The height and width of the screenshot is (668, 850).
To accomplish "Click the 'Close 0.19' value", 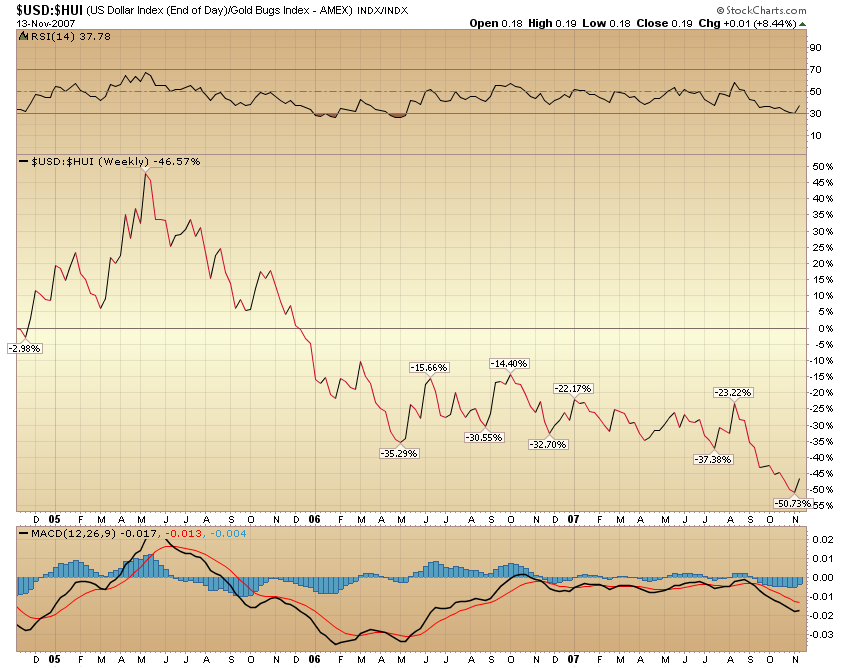I will 665,23.
